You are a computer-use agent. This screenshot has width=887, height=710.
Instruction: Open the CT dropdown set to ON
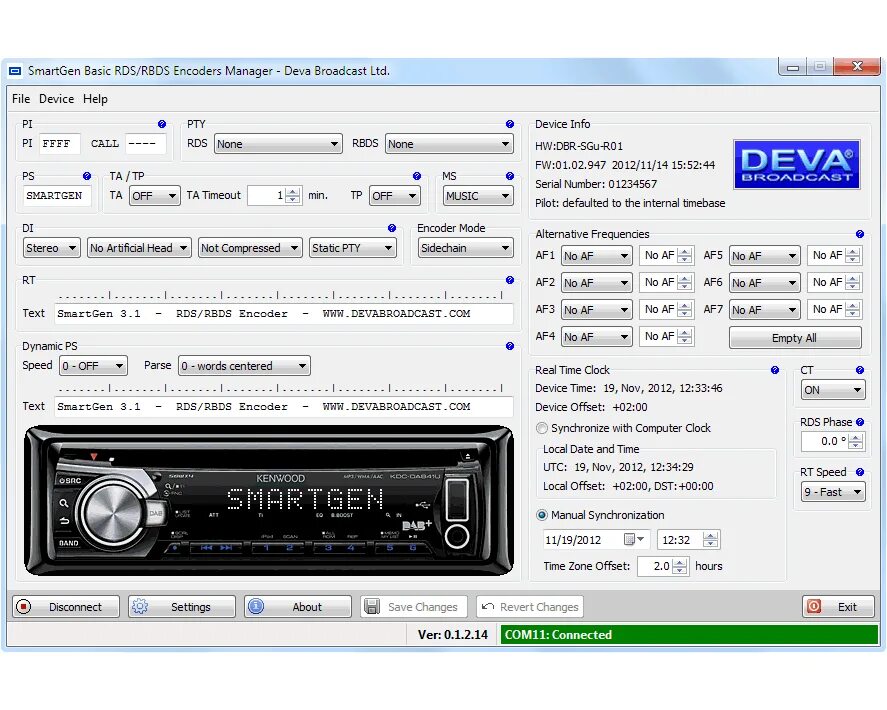(833, 390)
